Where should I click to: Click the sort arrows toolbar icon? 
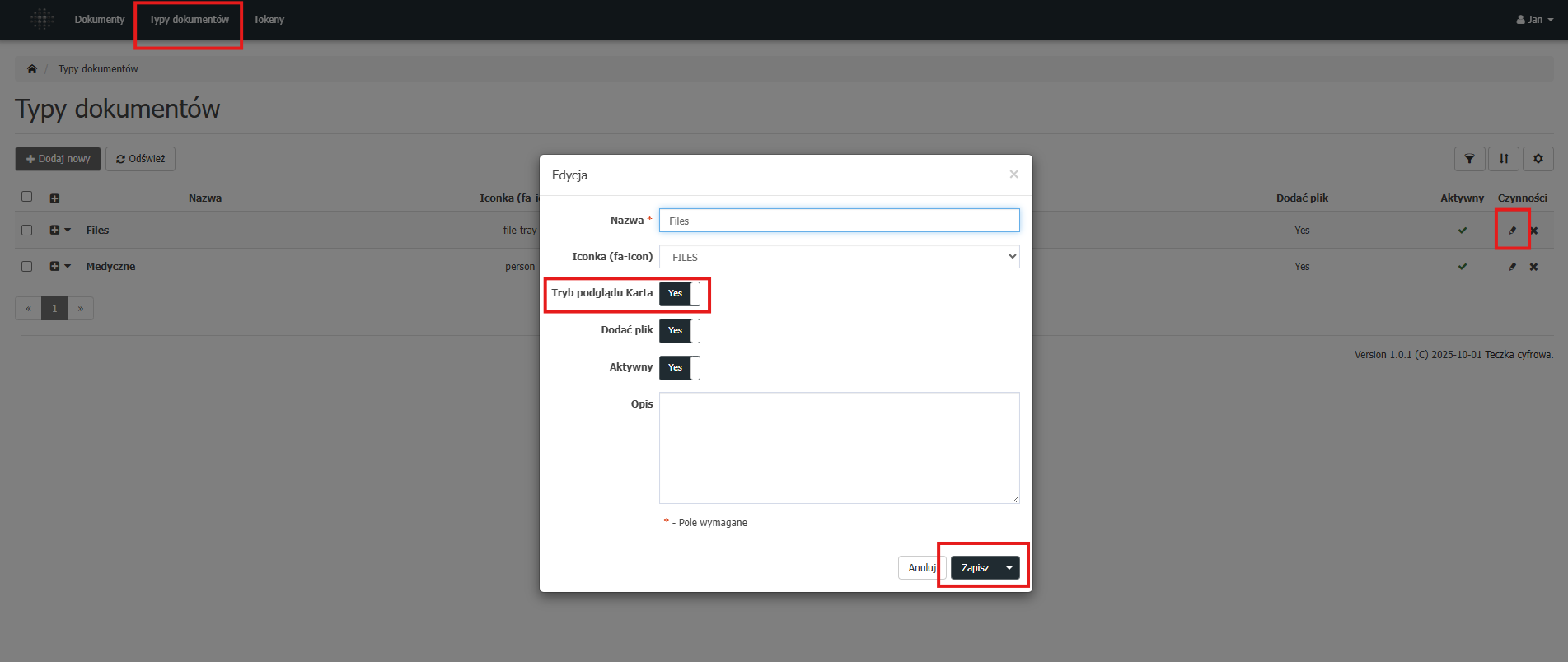[x=1504, y=159]
